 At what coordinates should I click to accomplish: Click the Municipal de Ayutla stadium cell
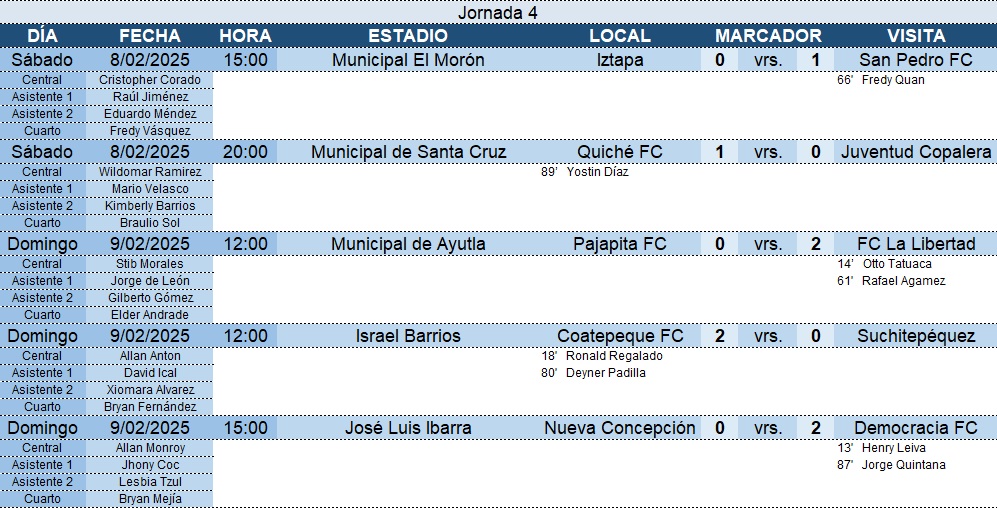[408, 244]
